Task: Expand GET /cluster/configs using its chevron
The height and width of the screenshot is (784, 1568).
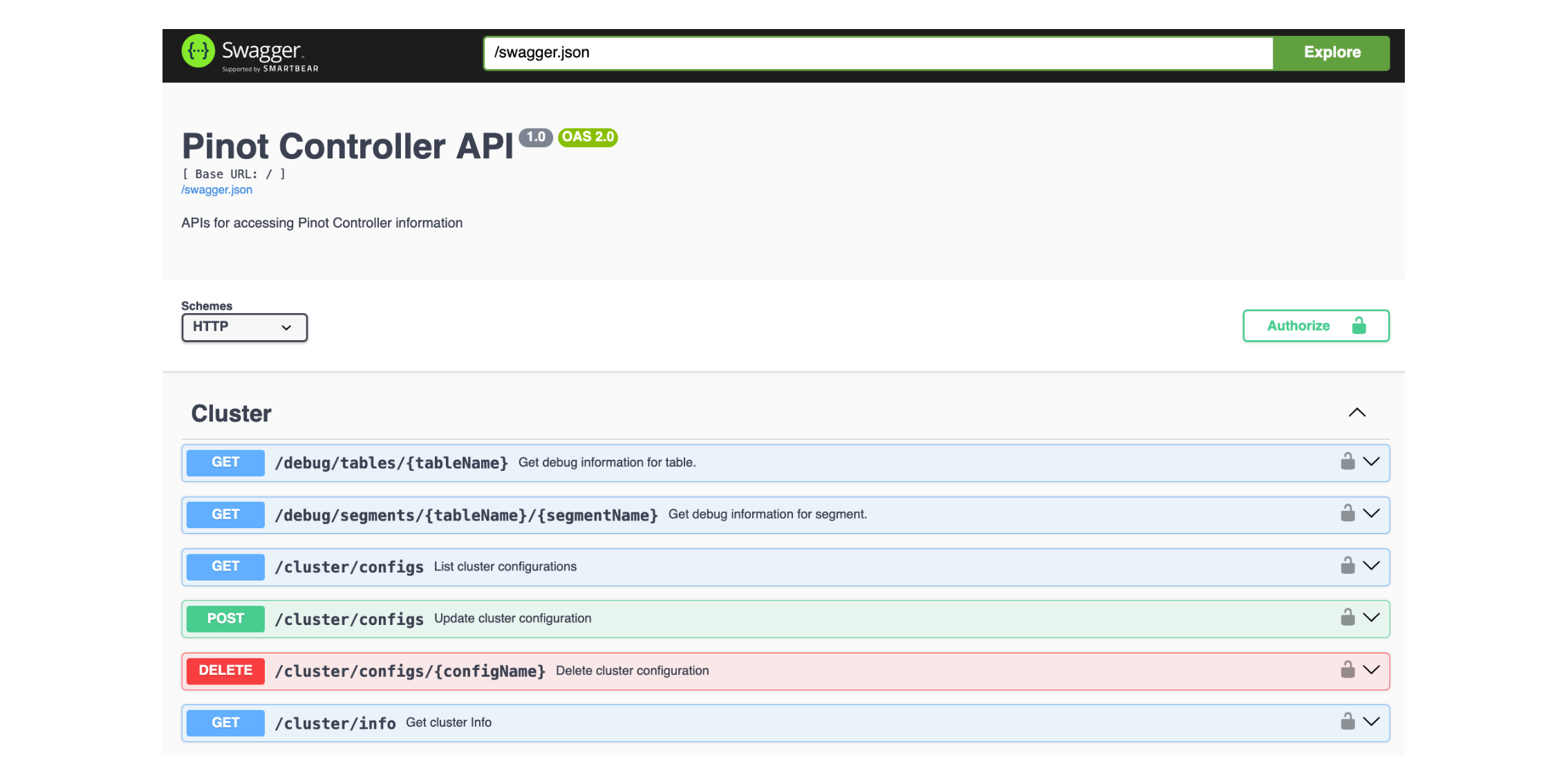Action: coord(1371,566)
